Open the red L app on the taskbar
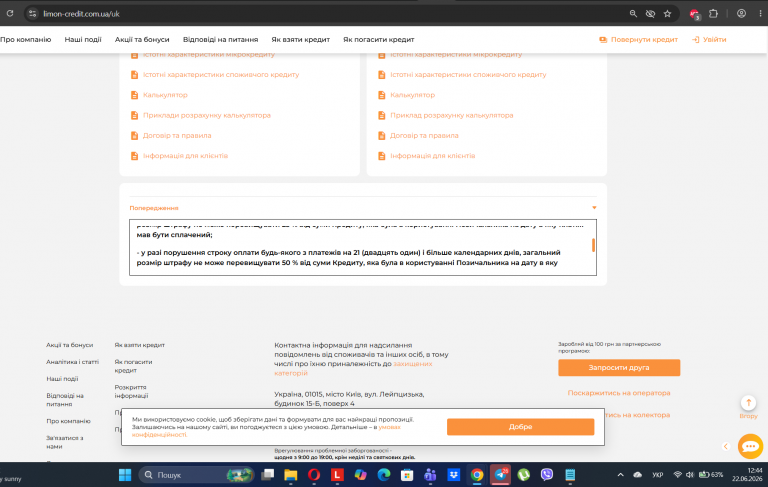Image resolution: width=768 pixels, height=487 pixels. pos(337,475)
